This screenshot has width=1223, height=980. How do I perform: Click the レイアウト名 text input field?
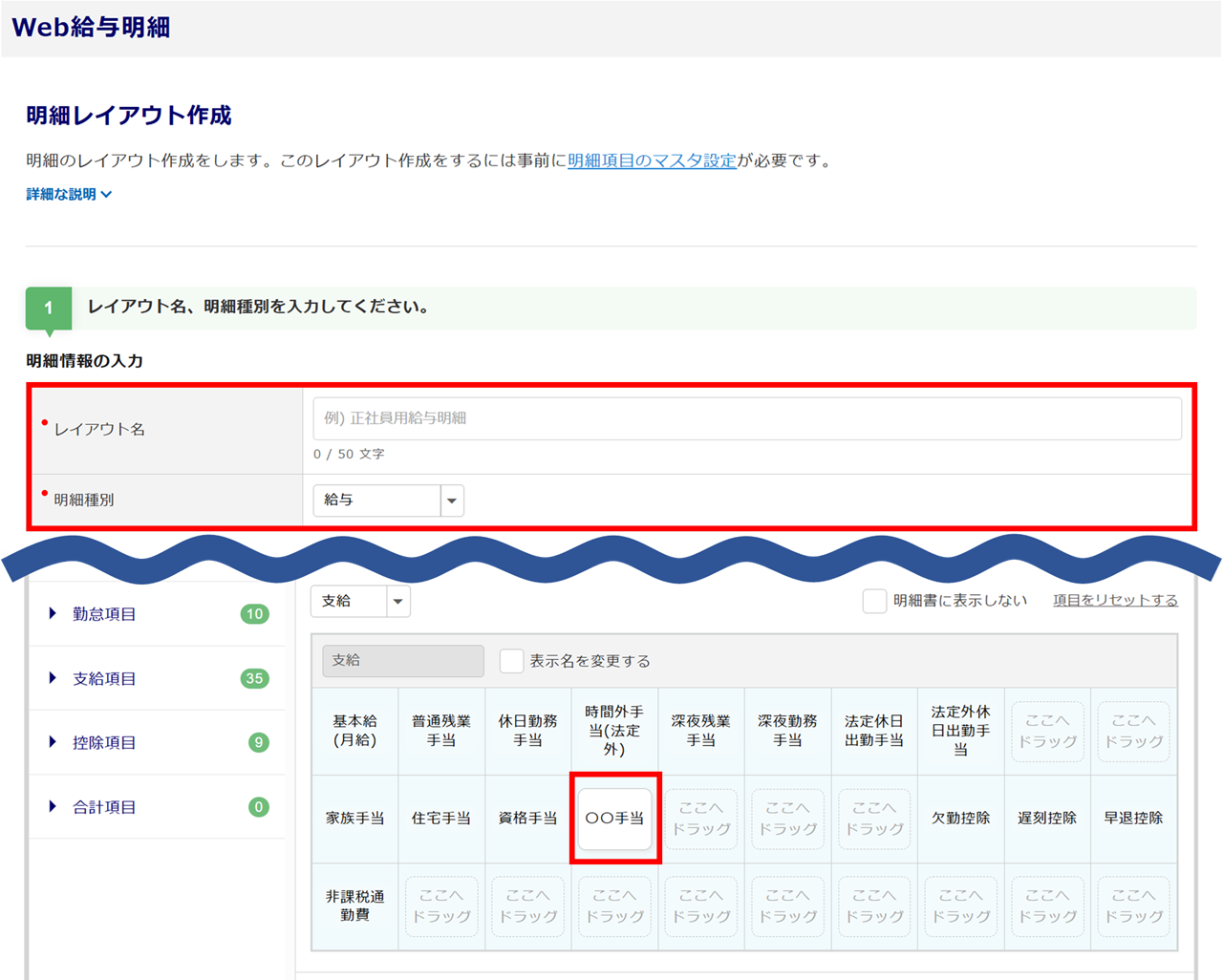coord(746,418)
